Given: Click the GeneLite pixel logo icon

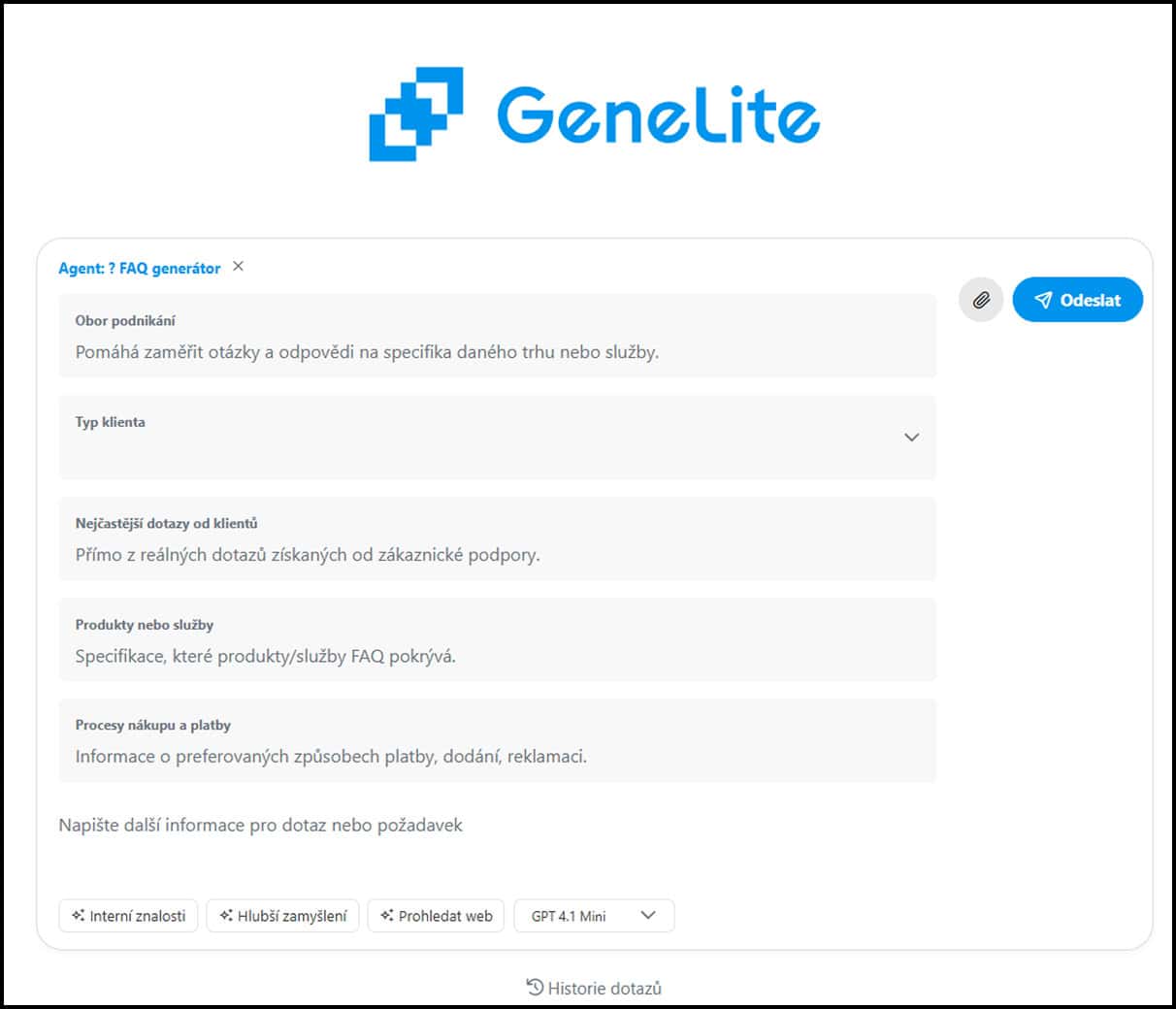Looking at the screenshot, I should [x=416, y=114].
